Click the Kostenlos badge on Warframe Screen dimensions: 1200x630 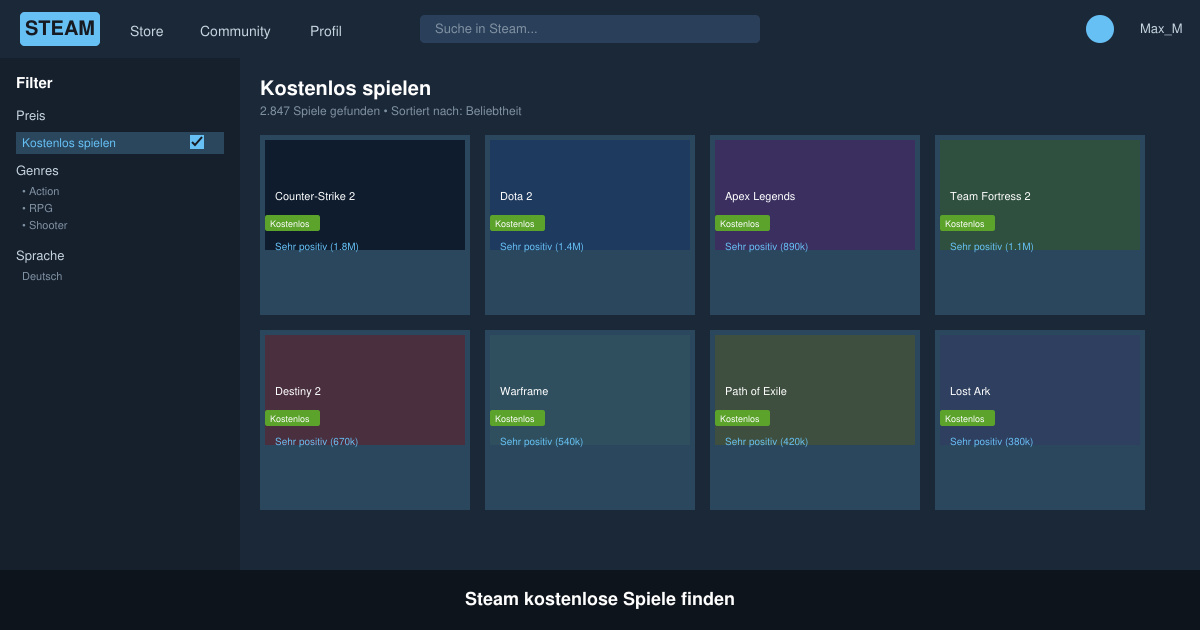click(517, 418)
